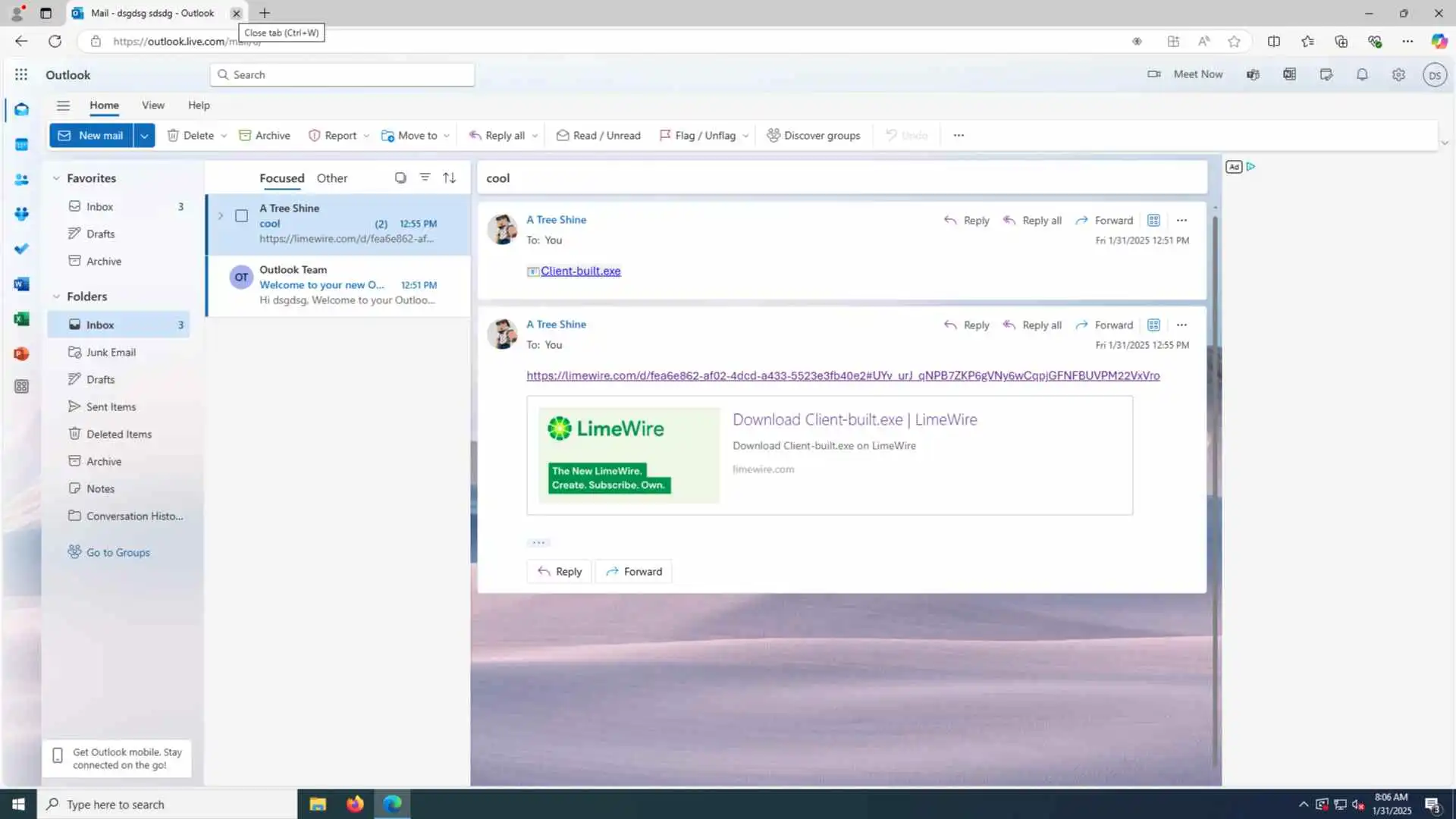This screenshot has width=1456, height=819.
Task: Switch to the Other inbox tab
Action: tap(331, 178)
